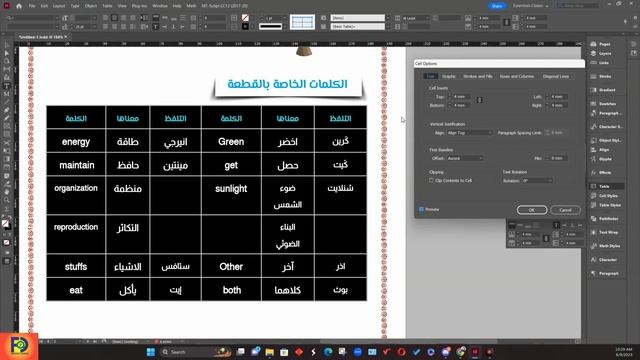640x360 pixels.
Task: Click the Bottom cell inset field
Action: pyautogui.click(x=461, y=105)
